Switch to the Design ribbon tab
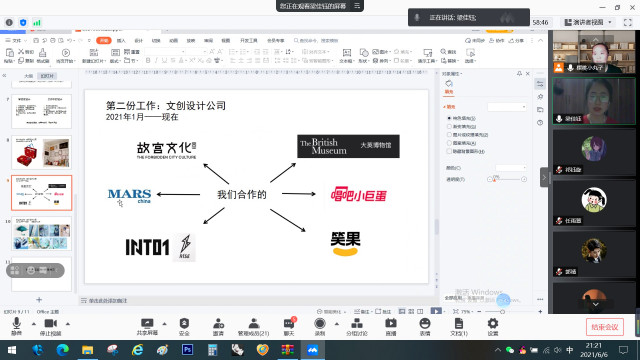 click(x=139, y=40)
